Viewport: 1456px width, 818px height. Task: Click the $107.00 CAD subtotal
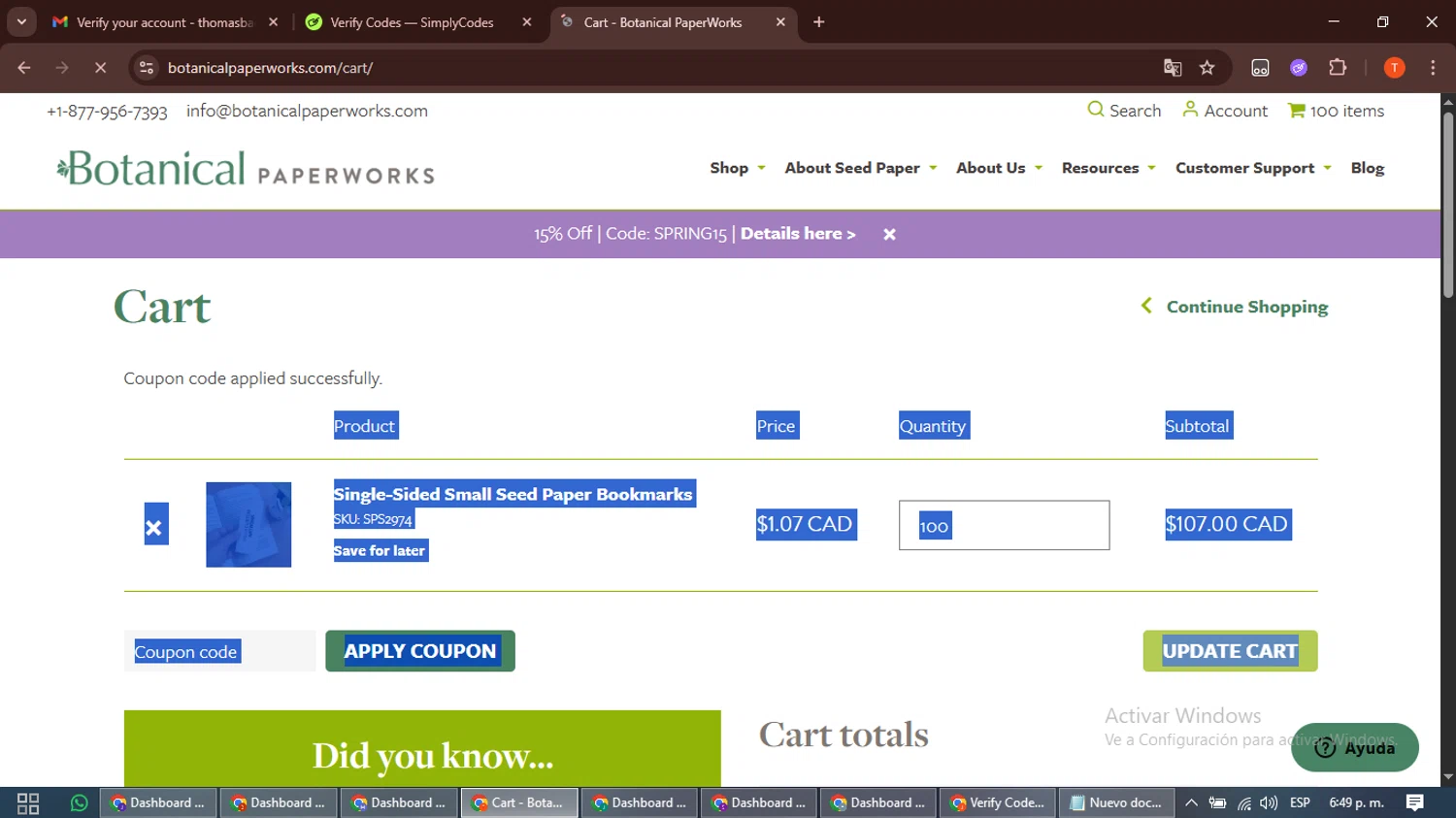coord(1227,524)
